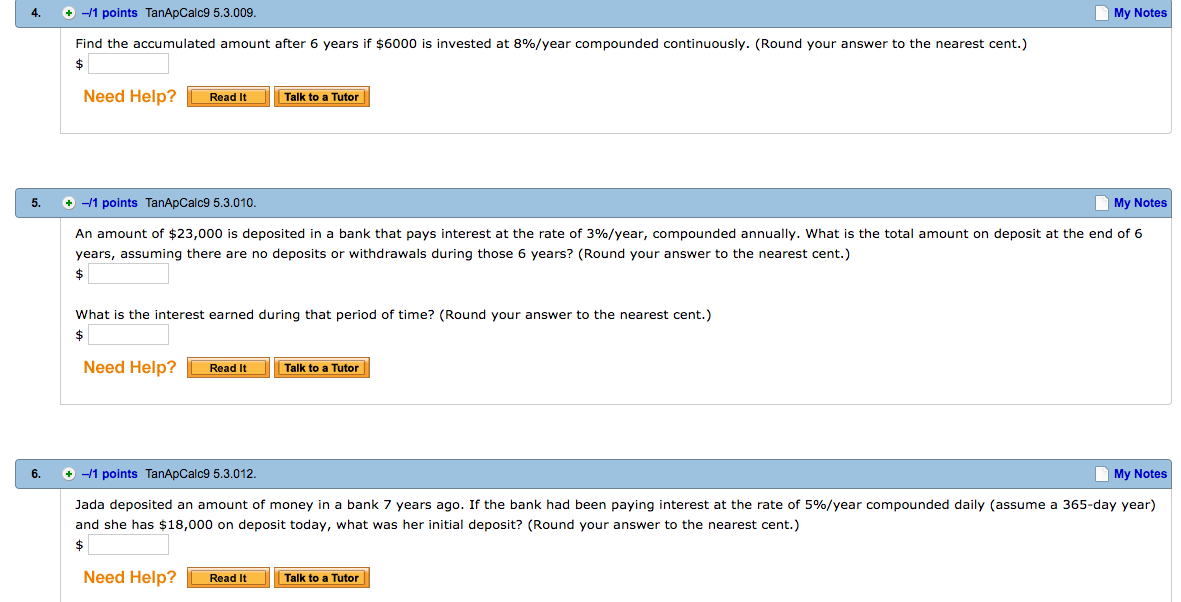Open My Notes icon for question 6
The image size is (1181, 602).
tap(1103, 474)
